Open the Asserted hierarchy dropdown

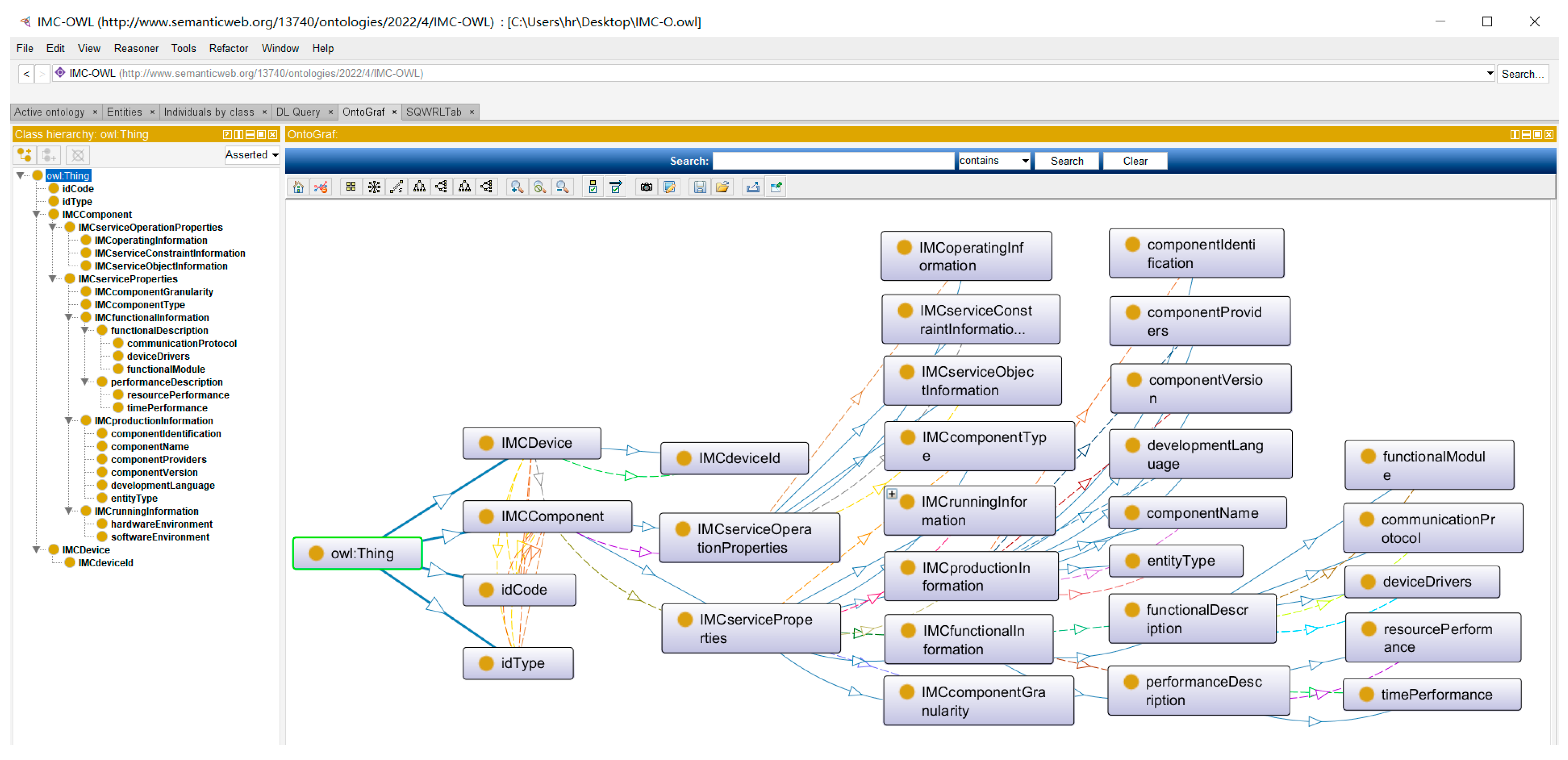252,155
